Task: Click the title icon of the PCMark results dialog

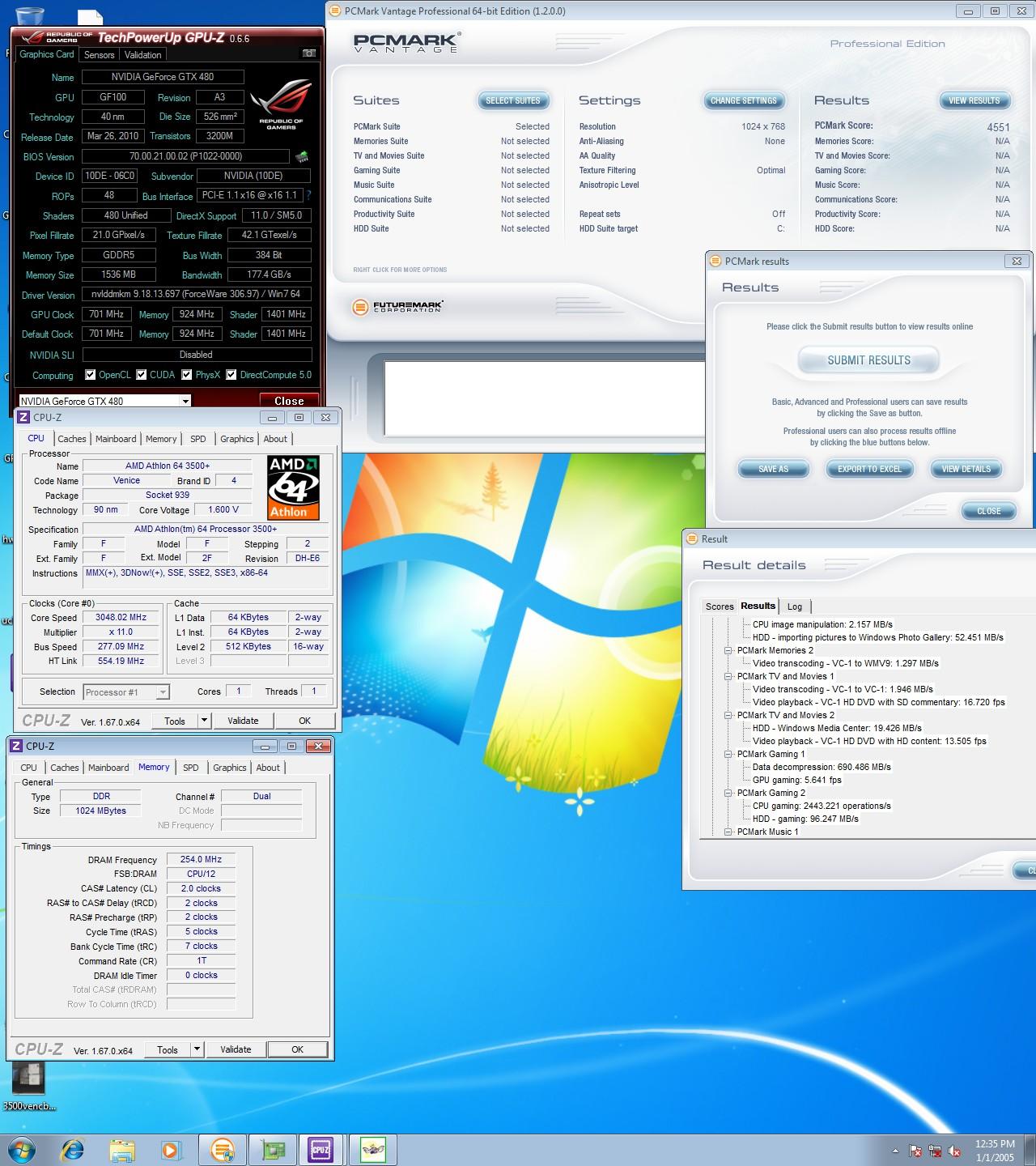Action: [x=715, y=261]
